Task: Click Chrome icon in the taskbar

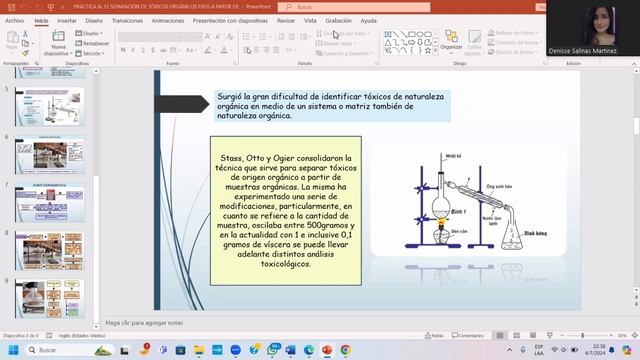Action: (x=345, y=350)
